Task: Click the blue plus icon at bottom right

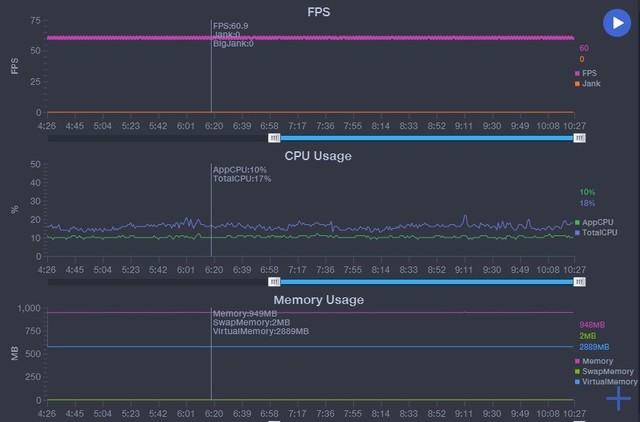Action: [x=618, y=398]
